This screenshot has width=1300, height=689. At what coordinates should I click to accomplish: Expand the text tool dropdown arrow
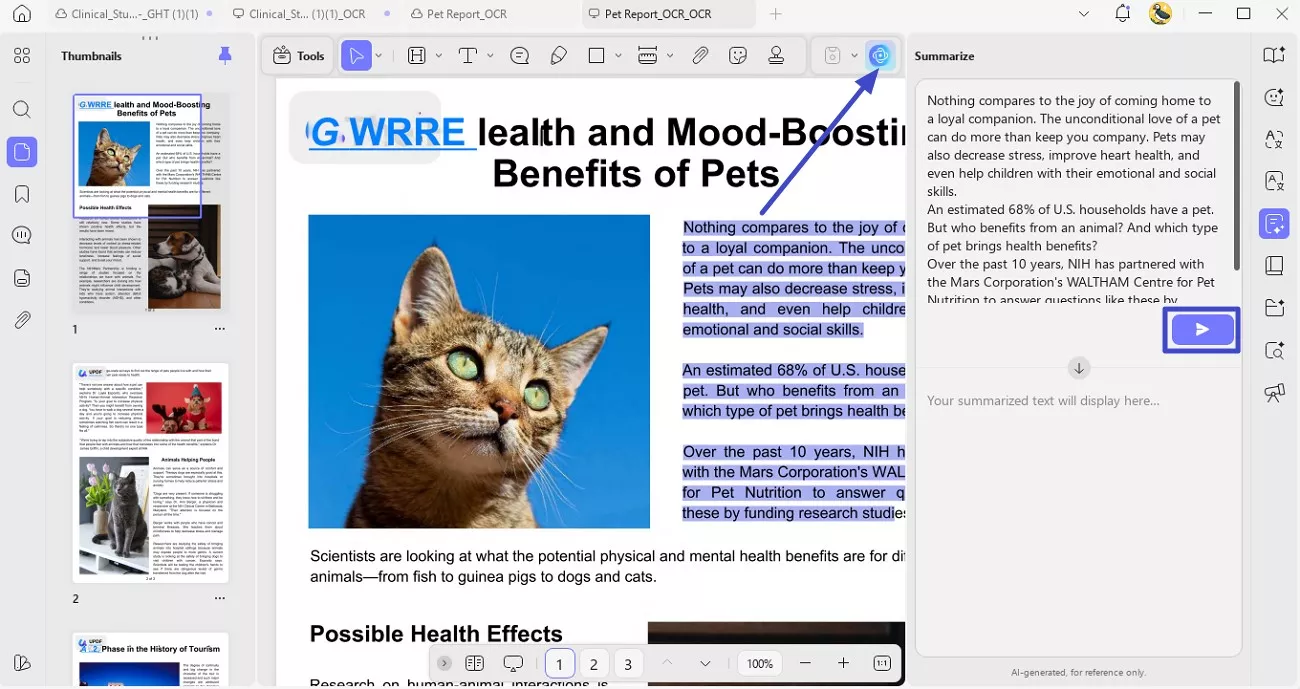point(490,56)
